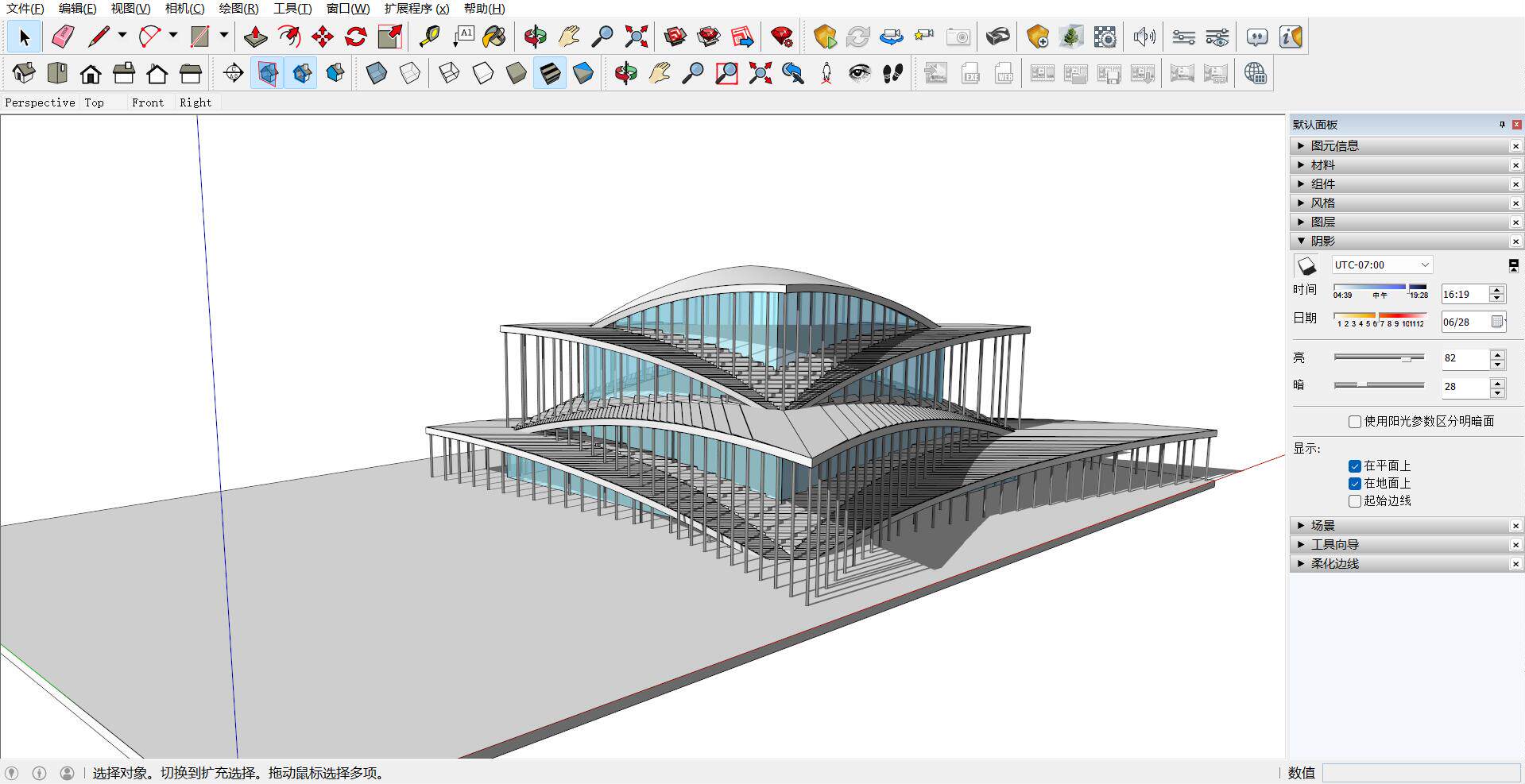Open the UTC-07:00 time zone dropdown

click(x=1382, y=265)
